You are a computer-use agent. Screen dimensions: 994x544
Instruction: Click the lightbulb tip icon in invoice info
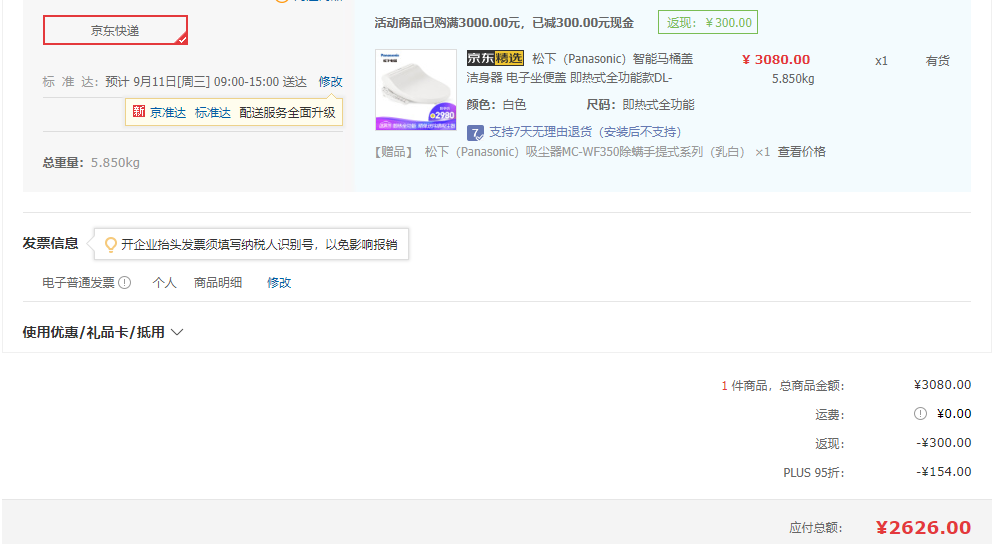click(110, 245)
